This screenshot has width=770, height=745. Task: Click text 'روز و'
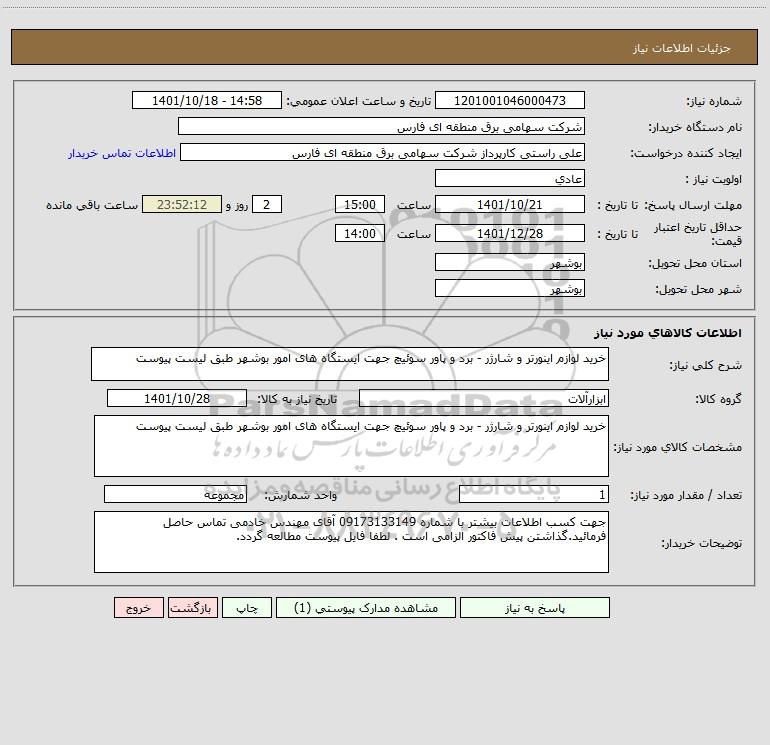[x=237, y=205]
